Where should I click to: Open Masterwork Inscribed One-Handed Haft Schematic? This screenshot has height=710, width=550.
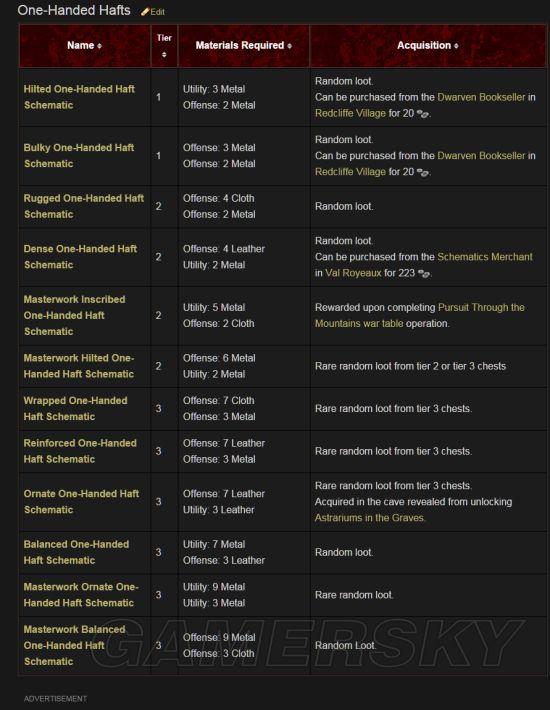point(74,315)
